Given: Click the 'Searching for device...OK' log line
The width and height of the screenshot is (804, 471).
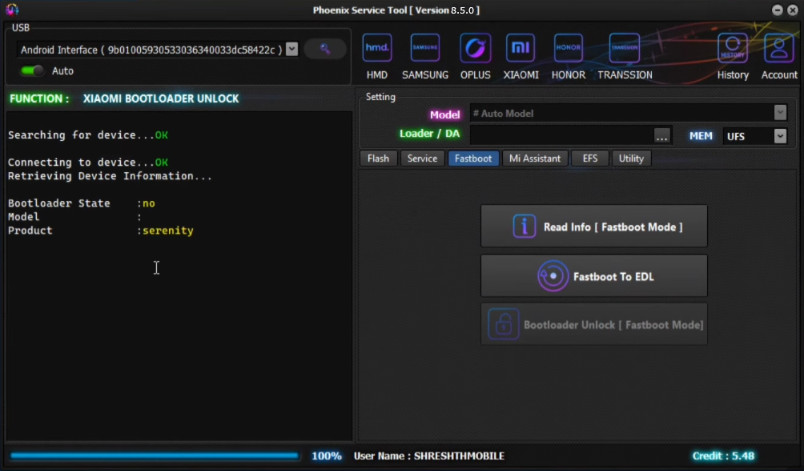Looking at the screenshot, I should tap(88, 135).
